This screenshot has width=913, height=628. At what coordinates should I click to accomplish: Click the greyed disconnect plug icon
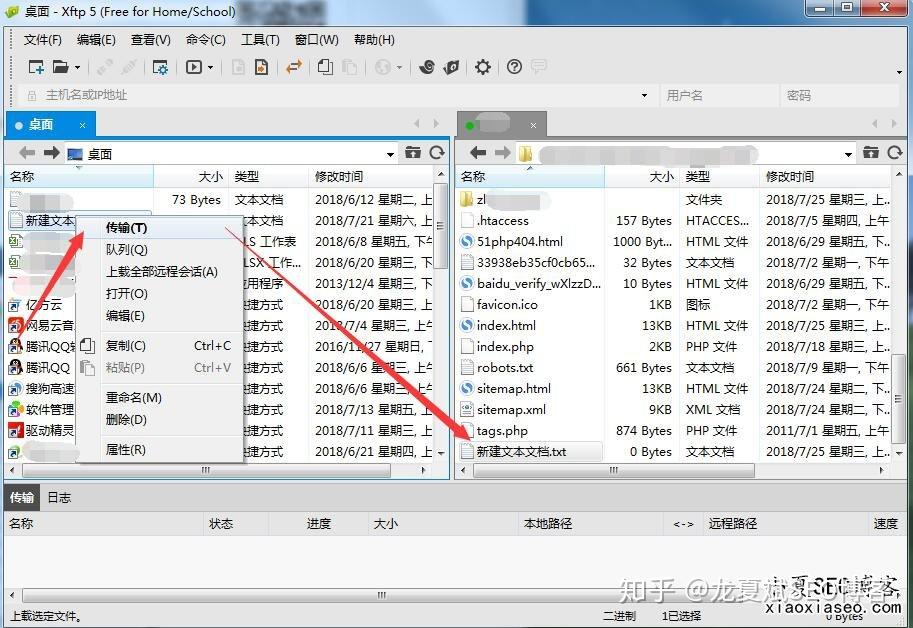(129, 67)
